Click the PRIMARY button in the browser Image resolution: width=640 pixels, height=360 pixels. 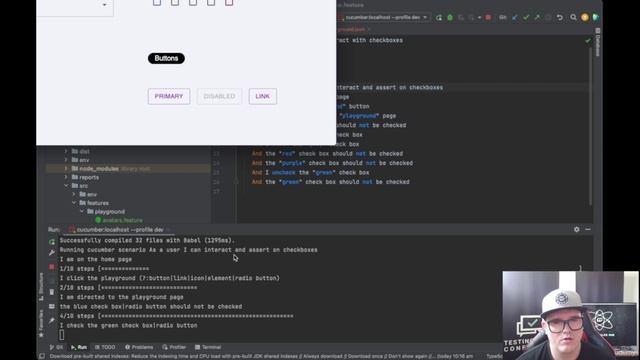click(169, 96)
